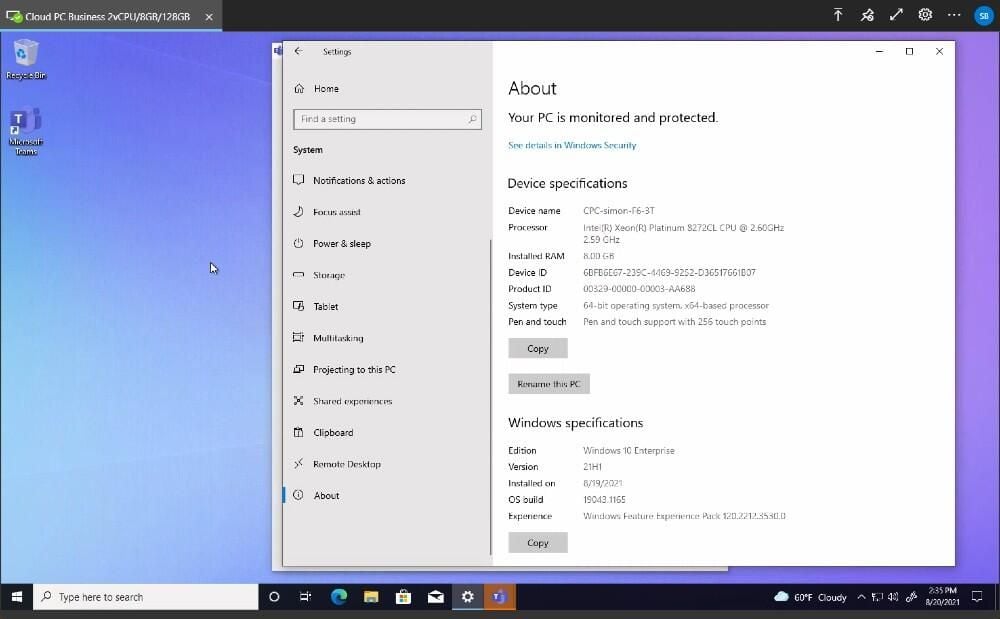Select the Version value 21H1
This screenshot has height=619, width=1000.
592,467
